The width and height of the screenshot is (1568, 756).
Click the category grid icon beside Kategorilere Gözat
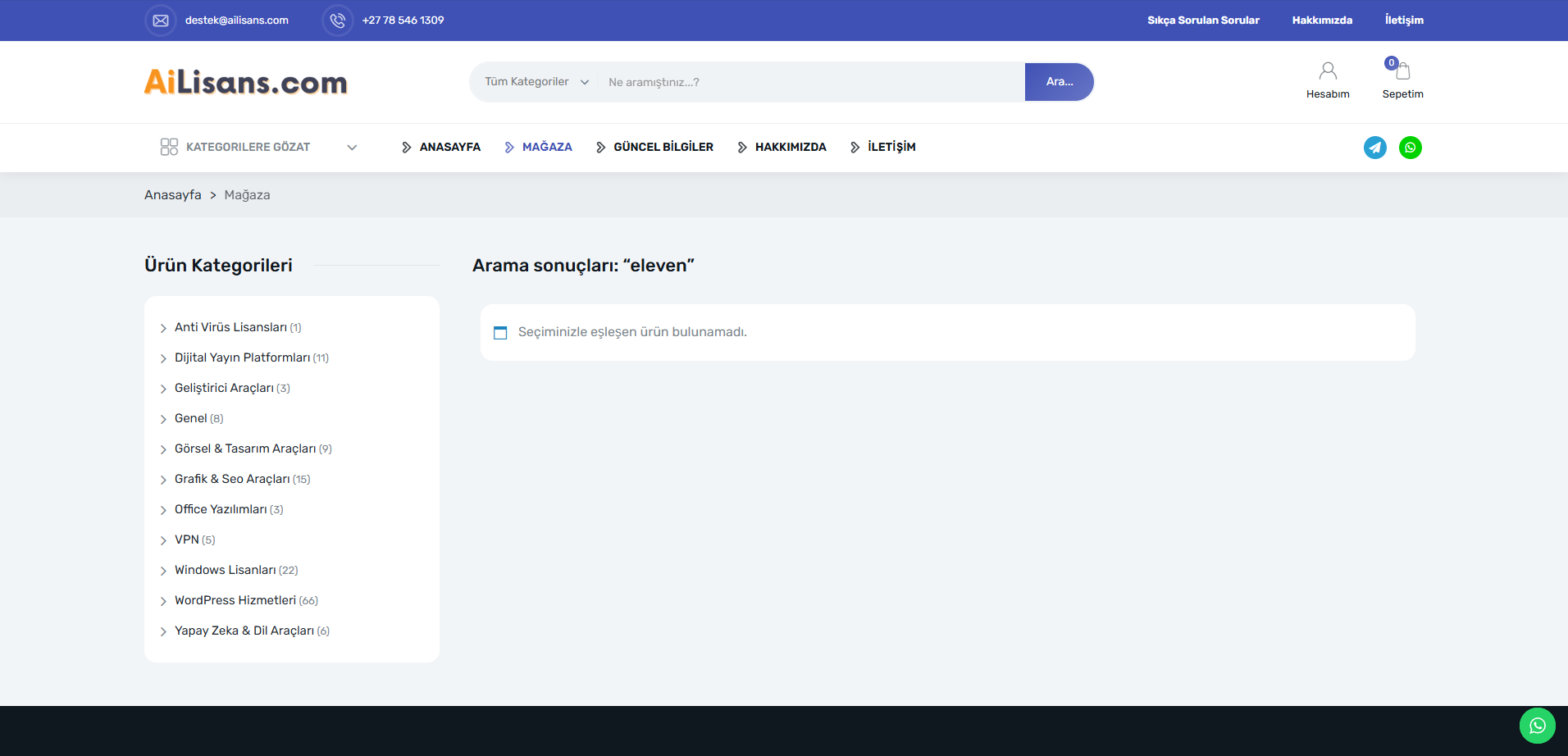pos(169,147)
